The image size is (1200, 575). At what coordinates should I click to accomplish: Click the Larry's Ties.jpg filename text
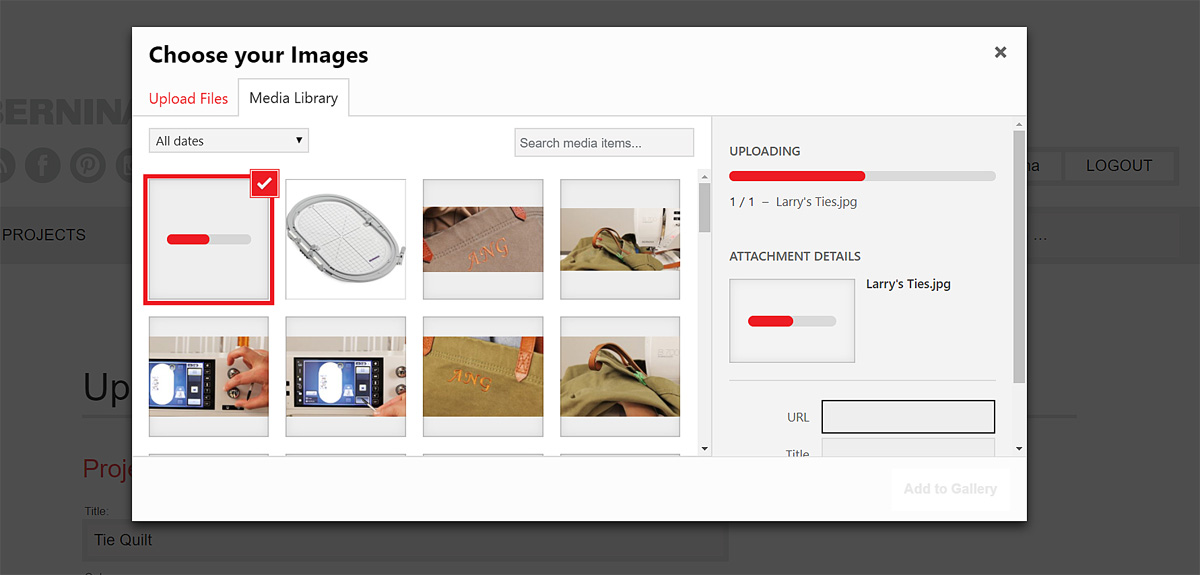coord(908,284)
